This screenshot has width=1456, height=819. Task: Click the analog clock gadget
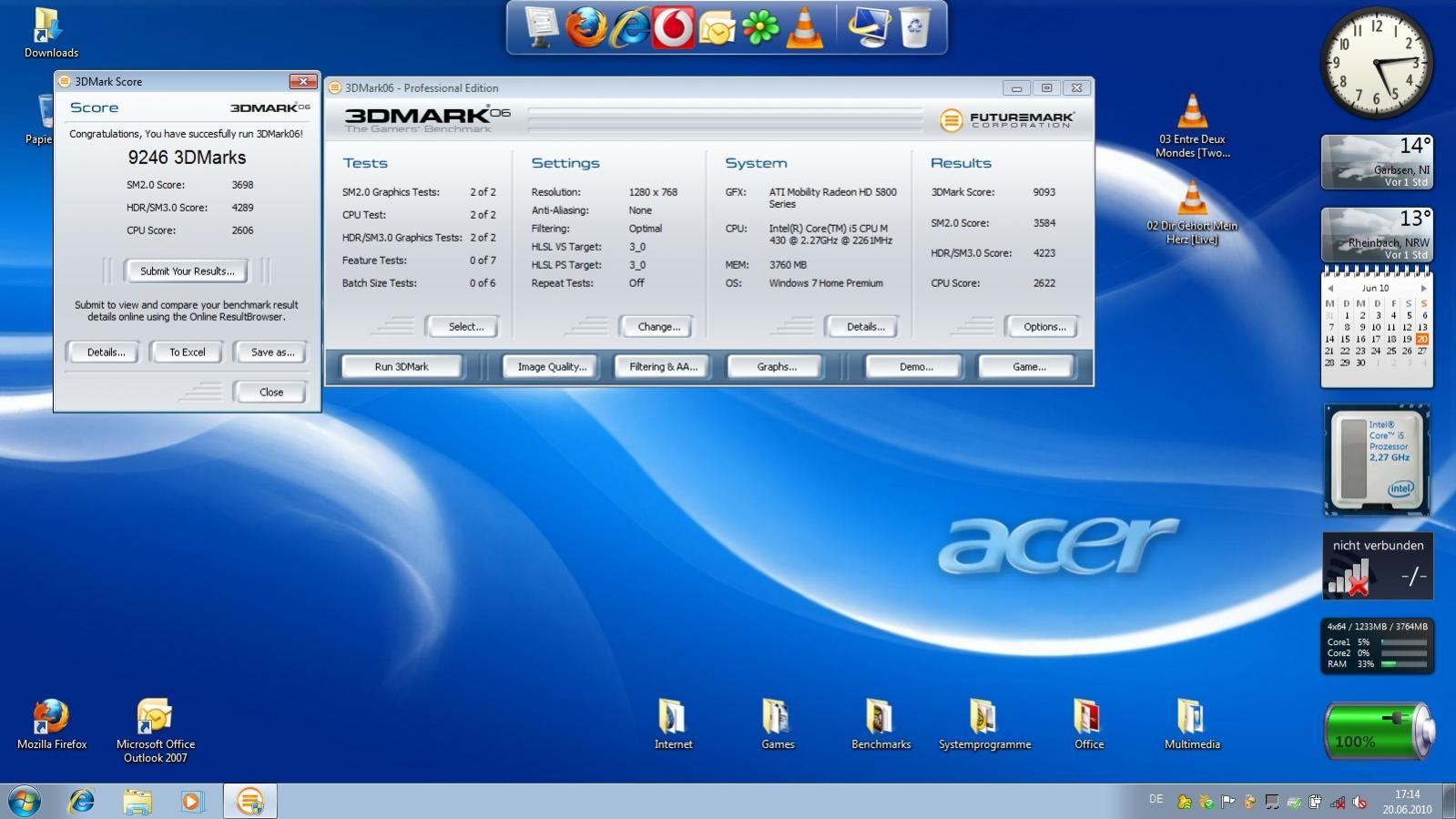click(x=1376, y=63)
